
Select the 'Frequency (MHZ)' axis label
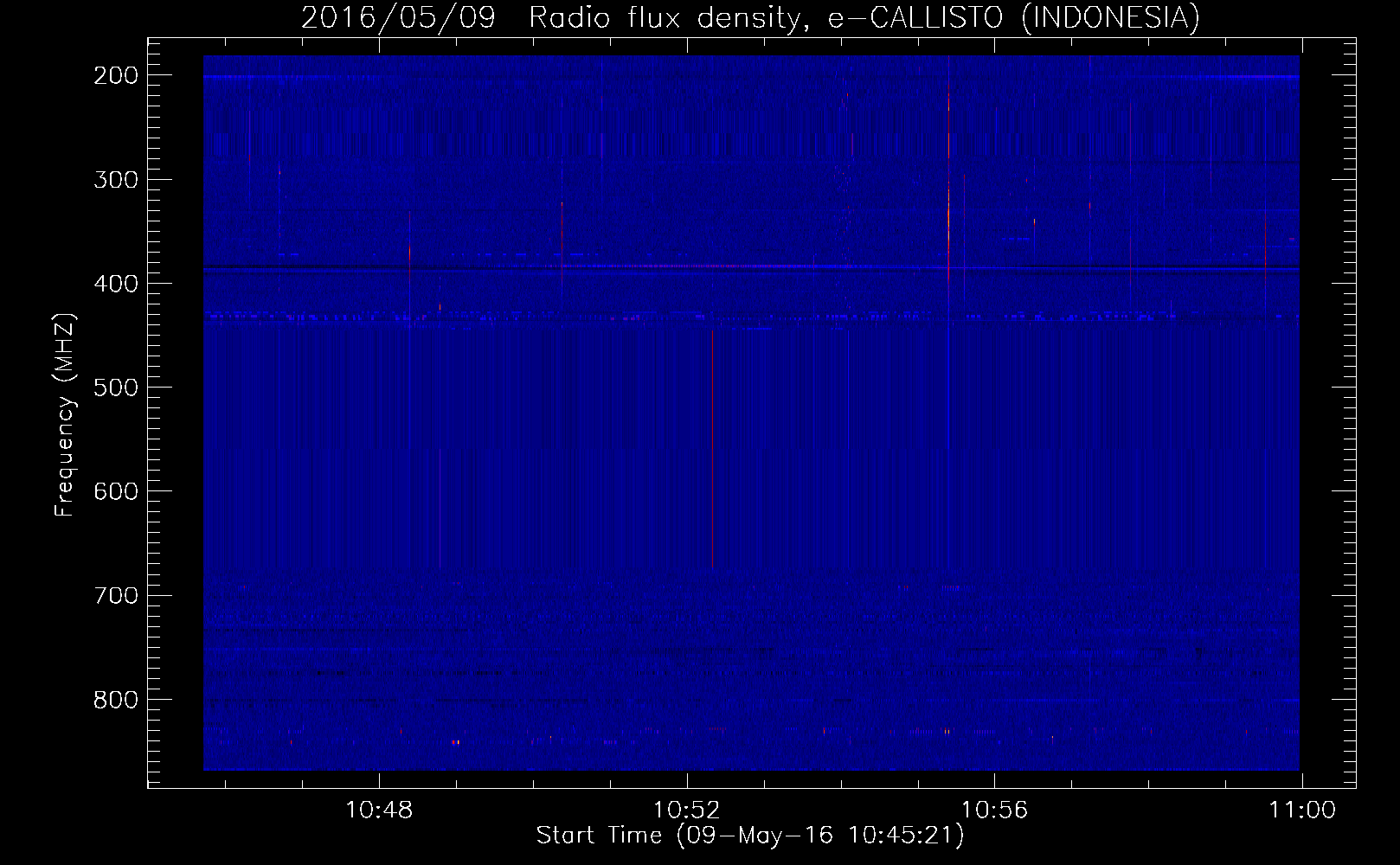[x=65, y=415]
